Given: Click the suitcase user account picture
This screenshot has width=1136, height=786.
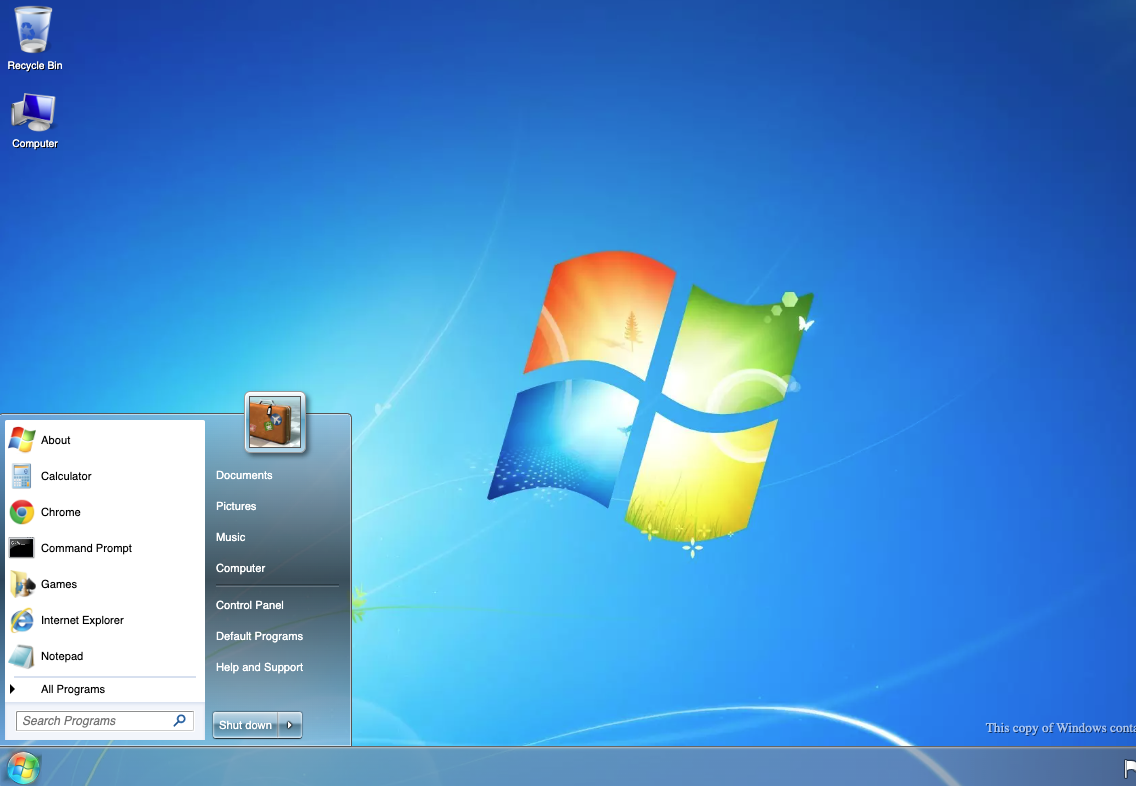Looking at the screenshot, I should click(275, 423).
